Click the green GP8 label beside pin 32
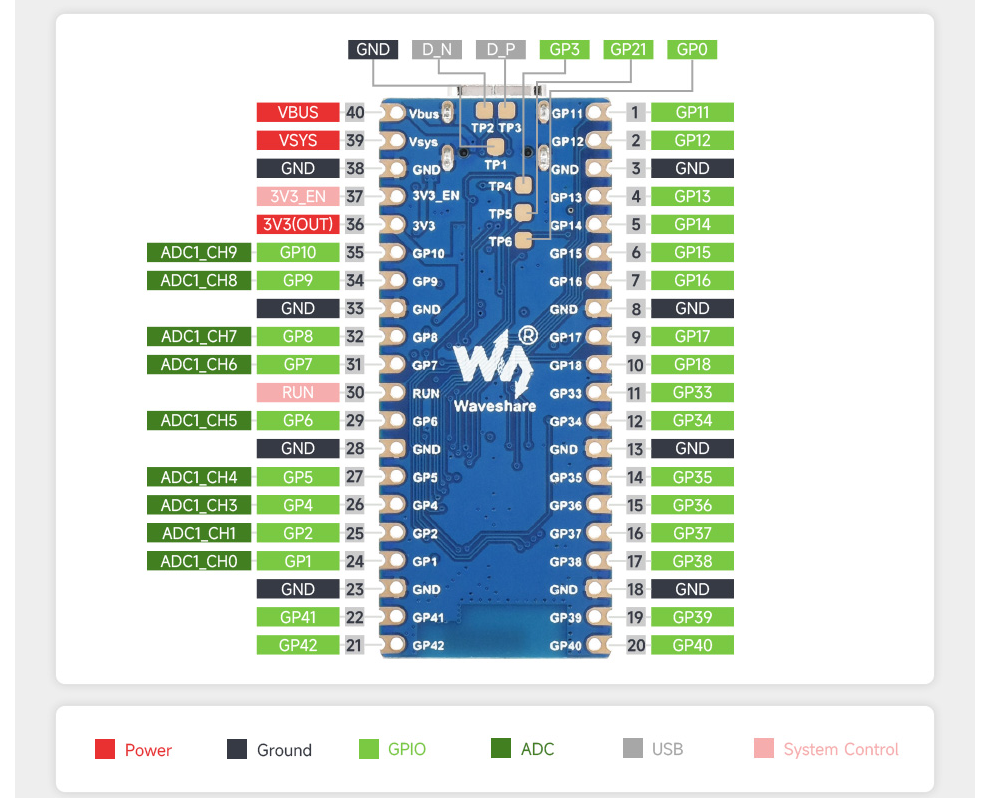This screenshot has width=983, height=798. click(x=298, y=337)
